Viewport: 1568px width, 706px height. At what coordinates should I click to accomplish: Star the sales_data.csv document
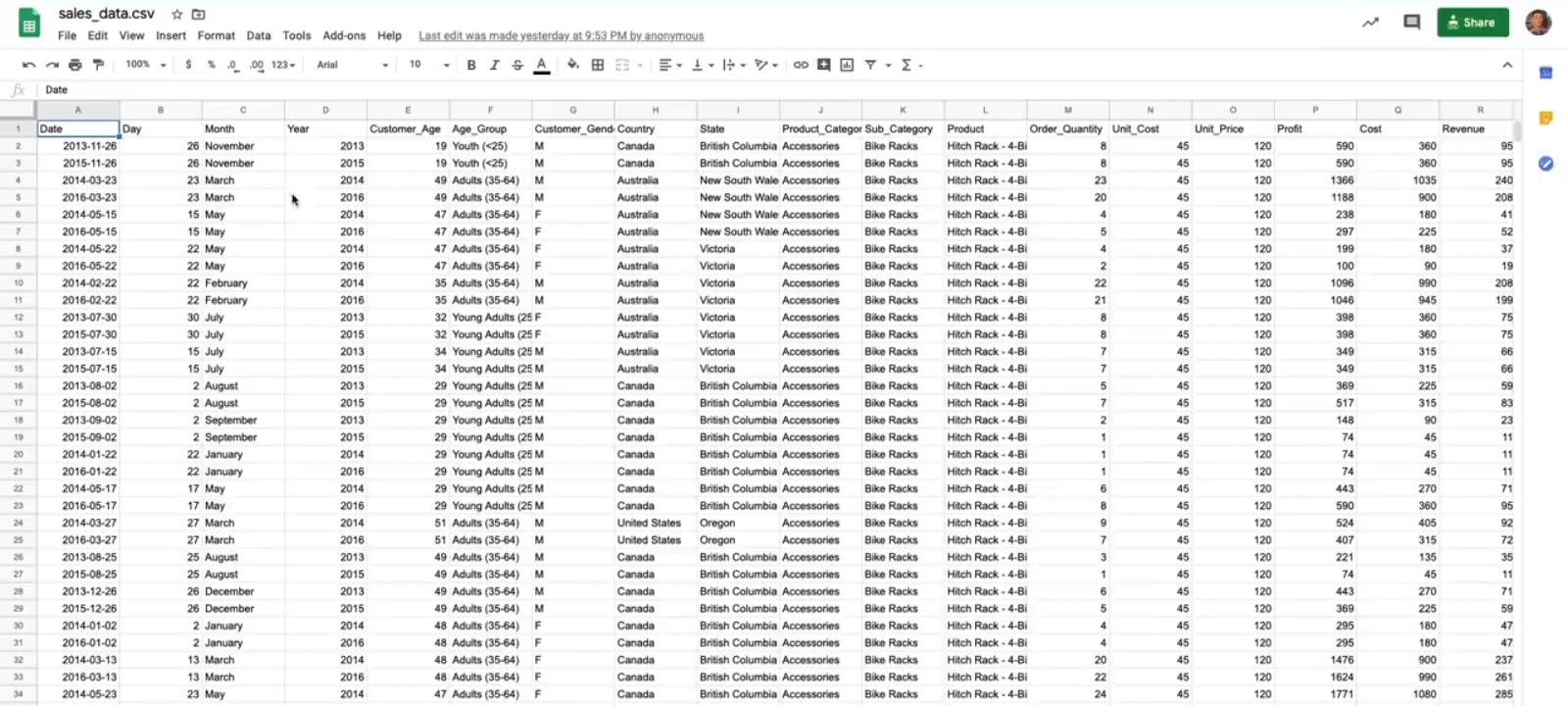point(177,15)
